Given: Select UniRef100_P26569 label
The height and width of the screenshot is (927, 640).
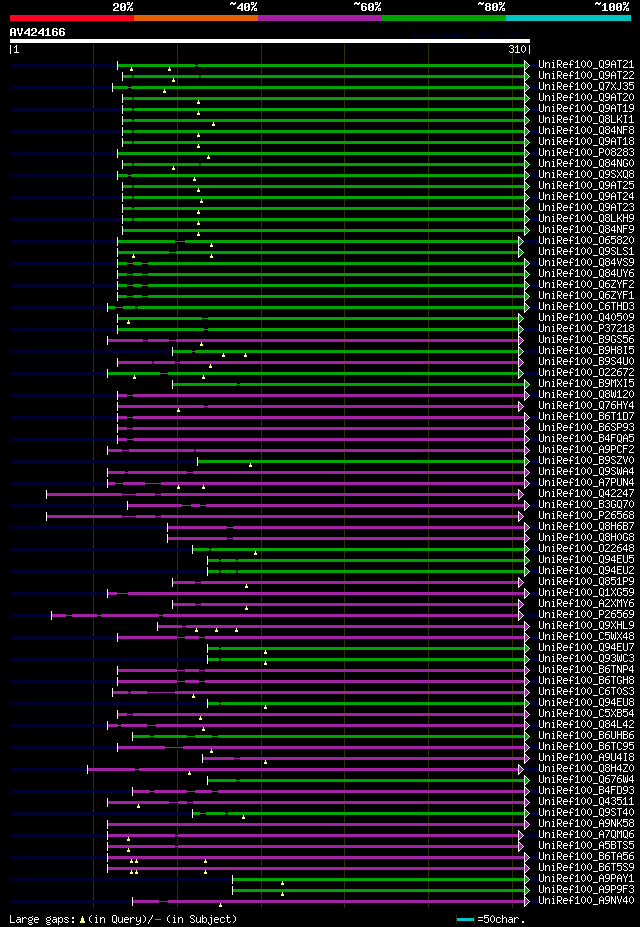Looking at the screenshot, I should (x=586, y=615).
